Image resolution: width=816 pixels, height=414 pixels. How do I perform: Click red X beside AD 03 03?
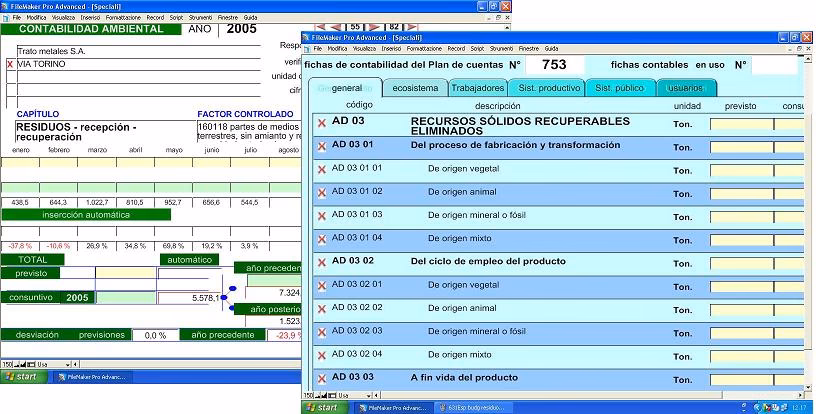click(322, 379)
